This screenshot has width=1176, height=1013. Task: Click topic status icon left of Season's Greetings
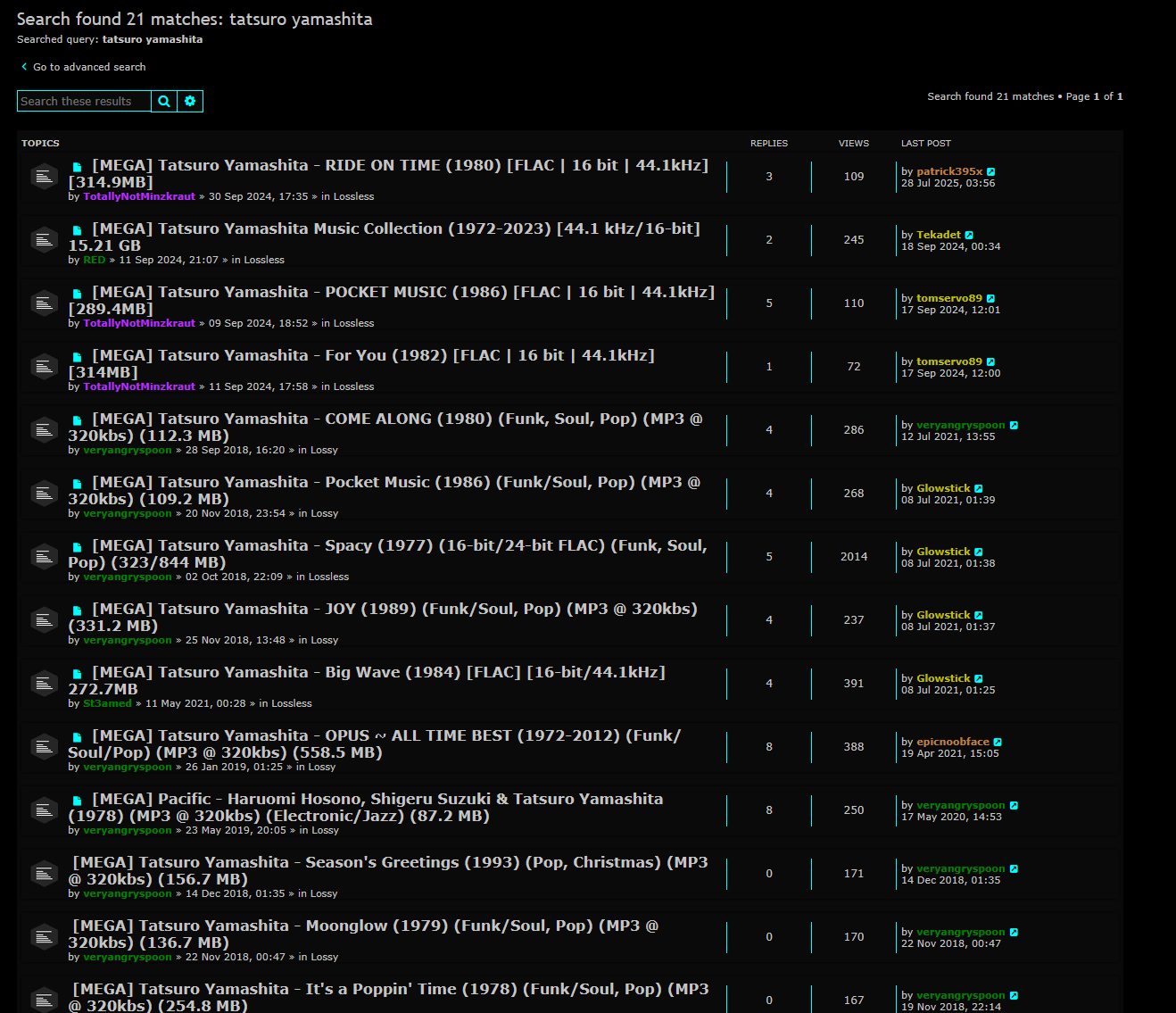coord(44,874)
